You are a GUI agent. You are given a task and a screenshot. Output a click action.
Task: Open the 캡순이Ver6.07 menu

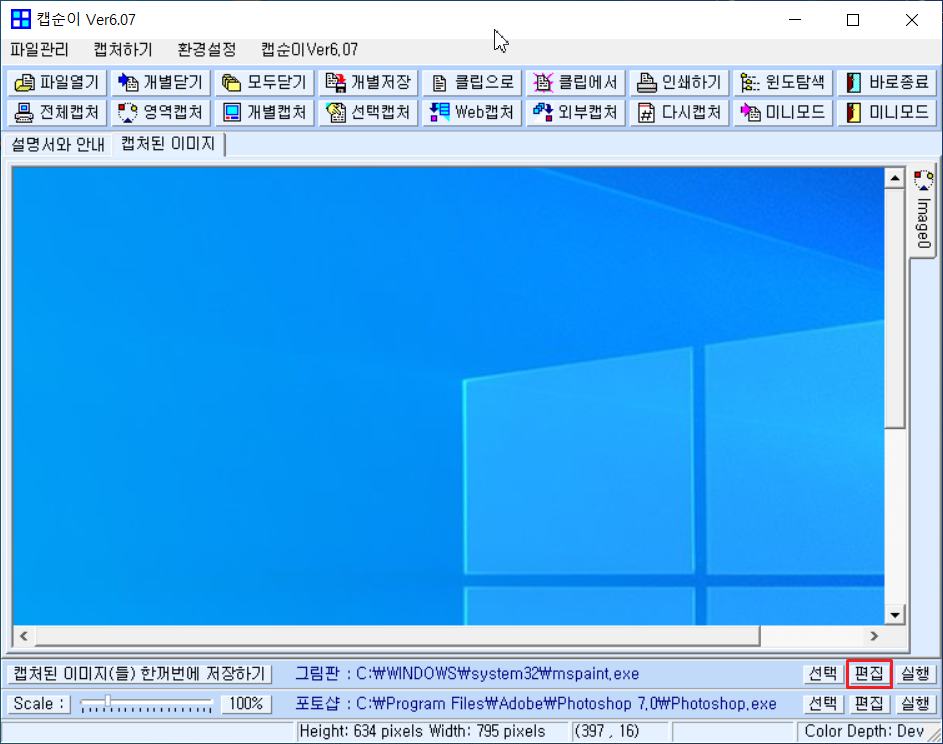pos(310,49)
